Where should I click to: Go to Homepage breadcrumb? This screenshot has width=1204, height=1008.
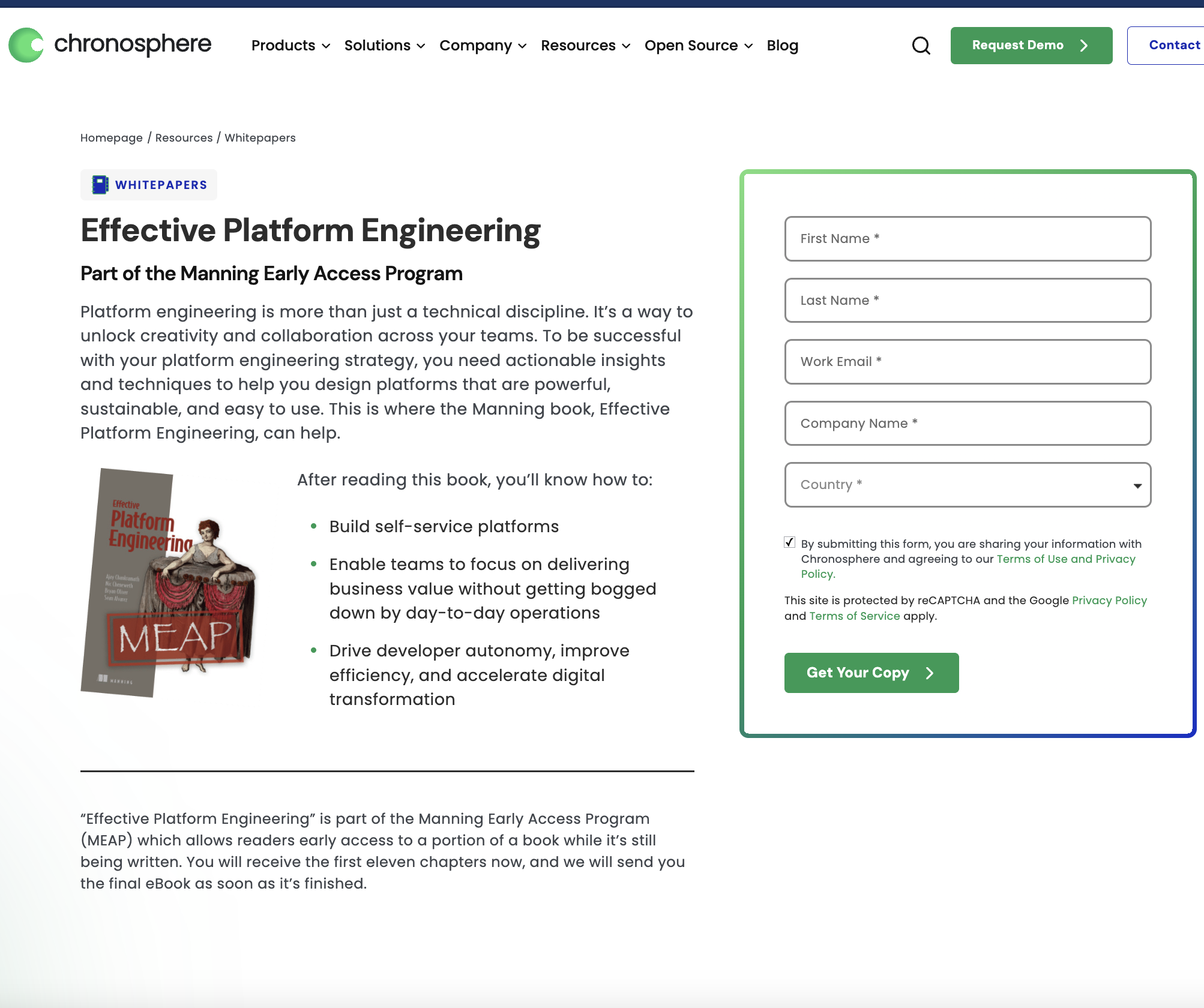[x=112, y=138]
